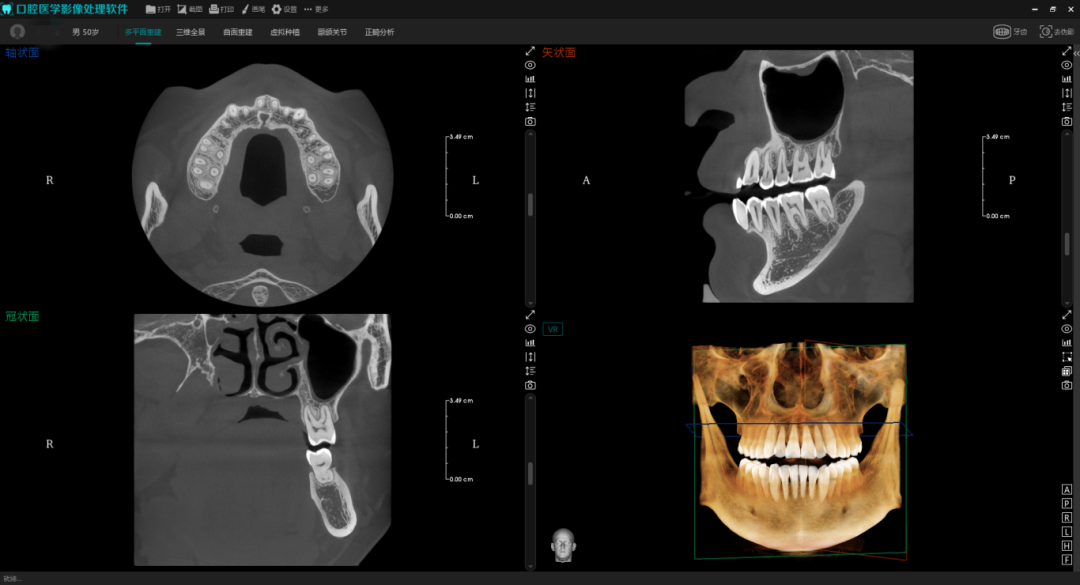Viewport: 1080px width, 585px height.
Task: Click the VR label button
Action: click(x=552, y=329)
